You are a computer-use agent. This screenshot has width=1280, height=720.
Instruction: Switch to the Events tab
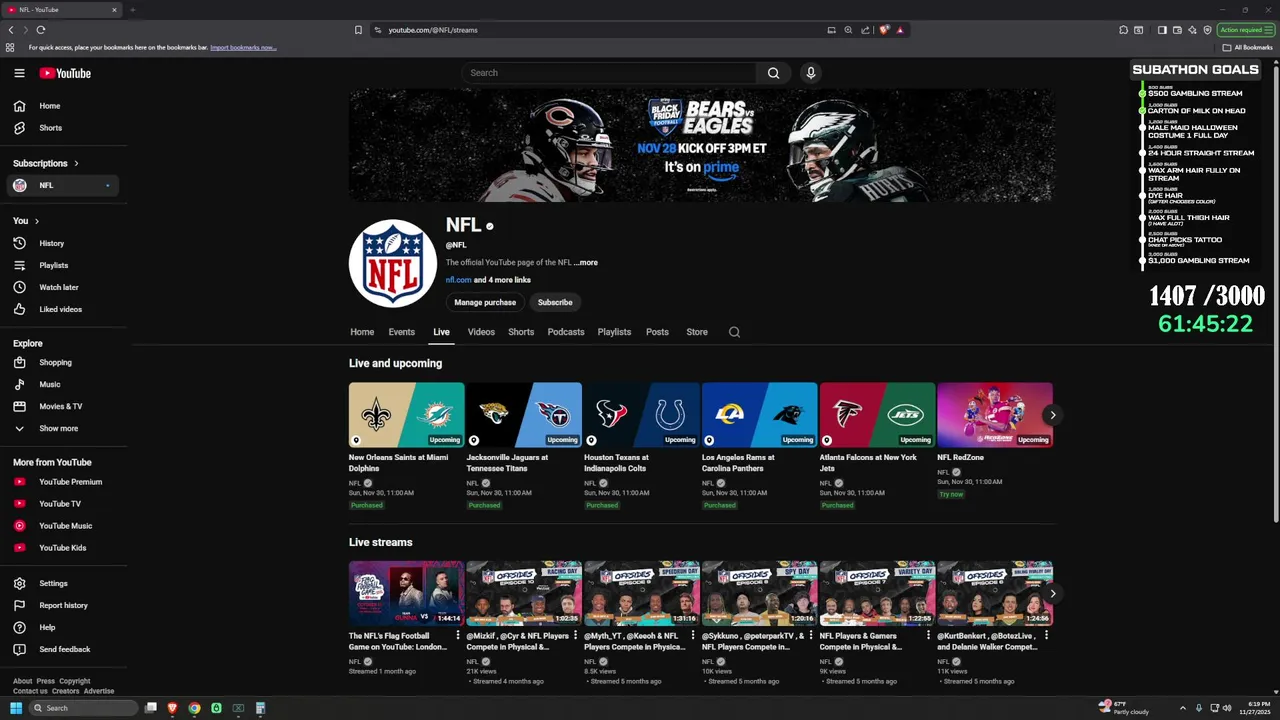click(x=401, y=332)
